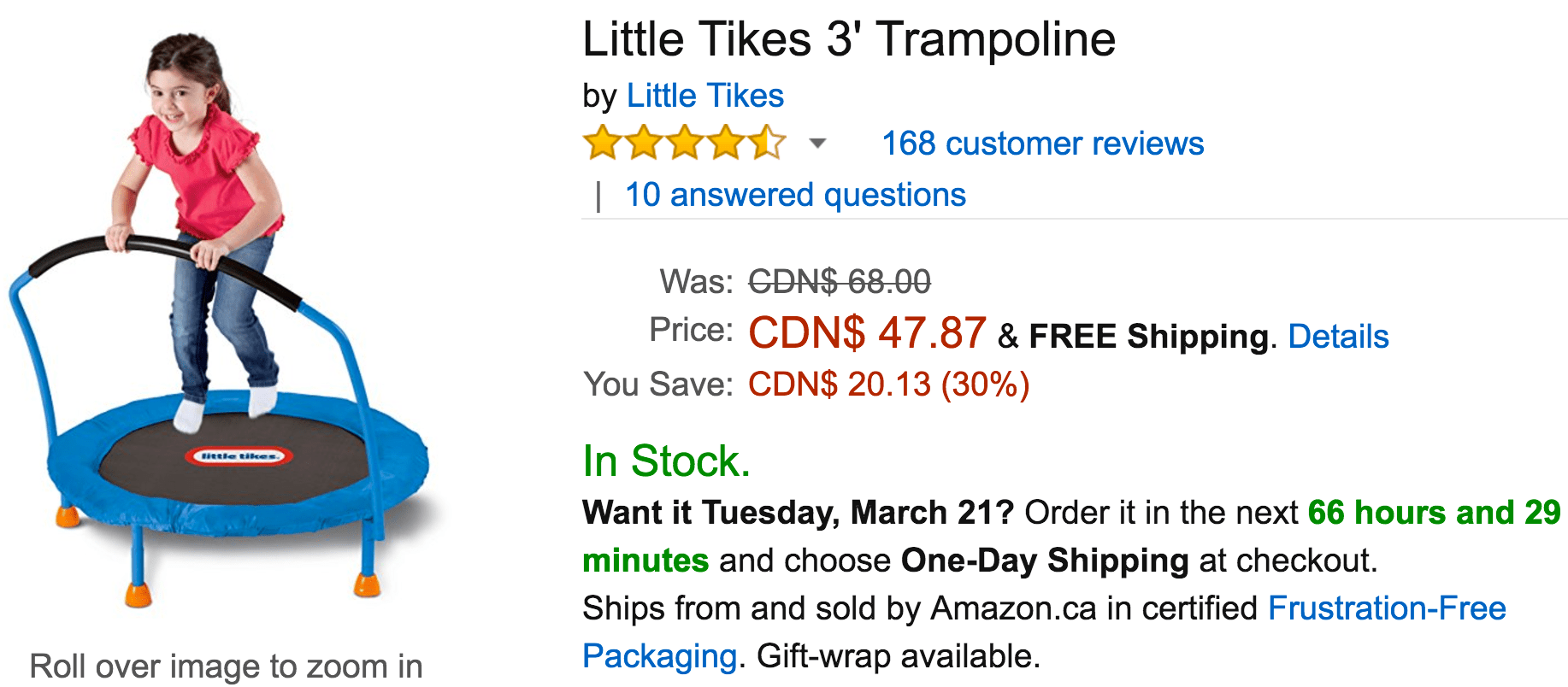Click the struck-through CDN$ 68.00 price
Viewport: 1568px width, 687px height.
pos(840,281)
